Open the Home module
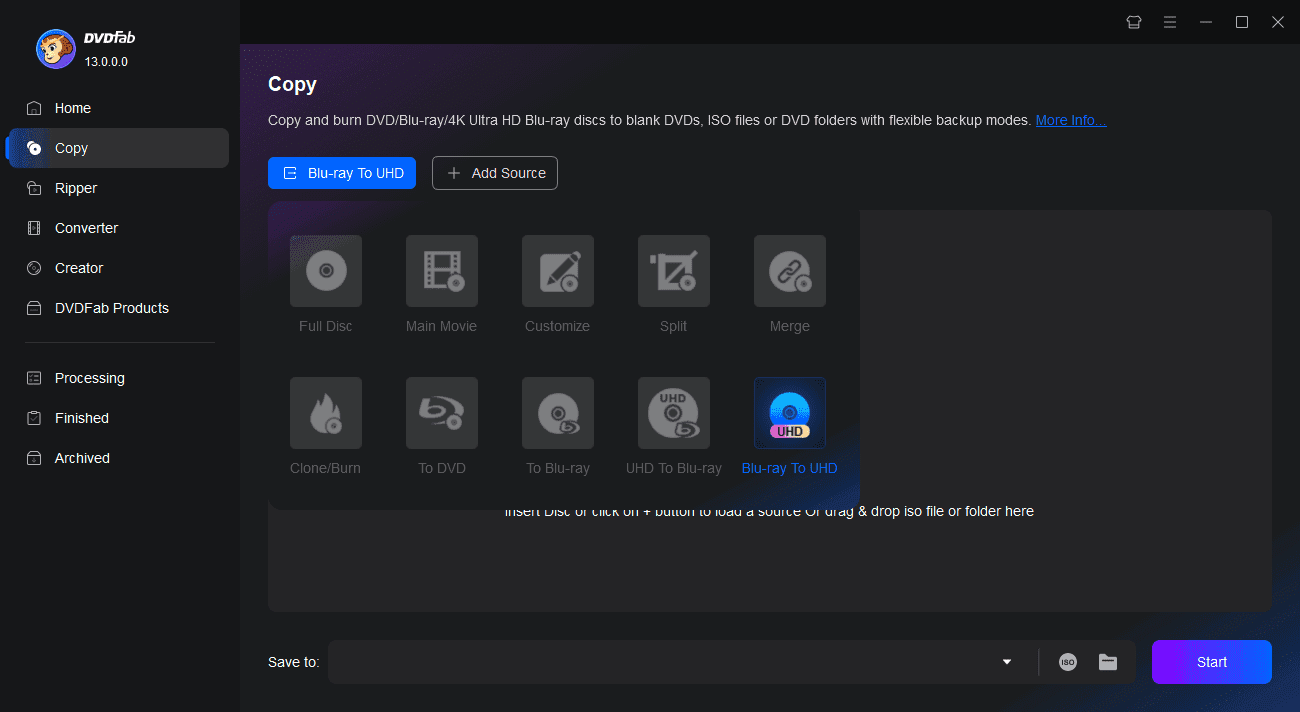The image size is (1300, 712). [118, 108]
